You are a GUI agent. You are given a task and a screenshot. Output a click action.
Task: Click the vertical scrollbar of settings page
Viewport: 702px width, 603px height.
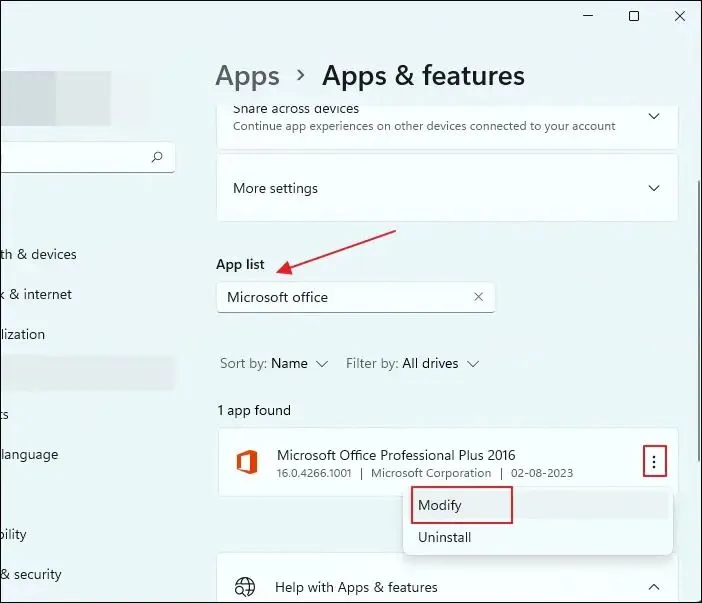(x=698, y=320)
